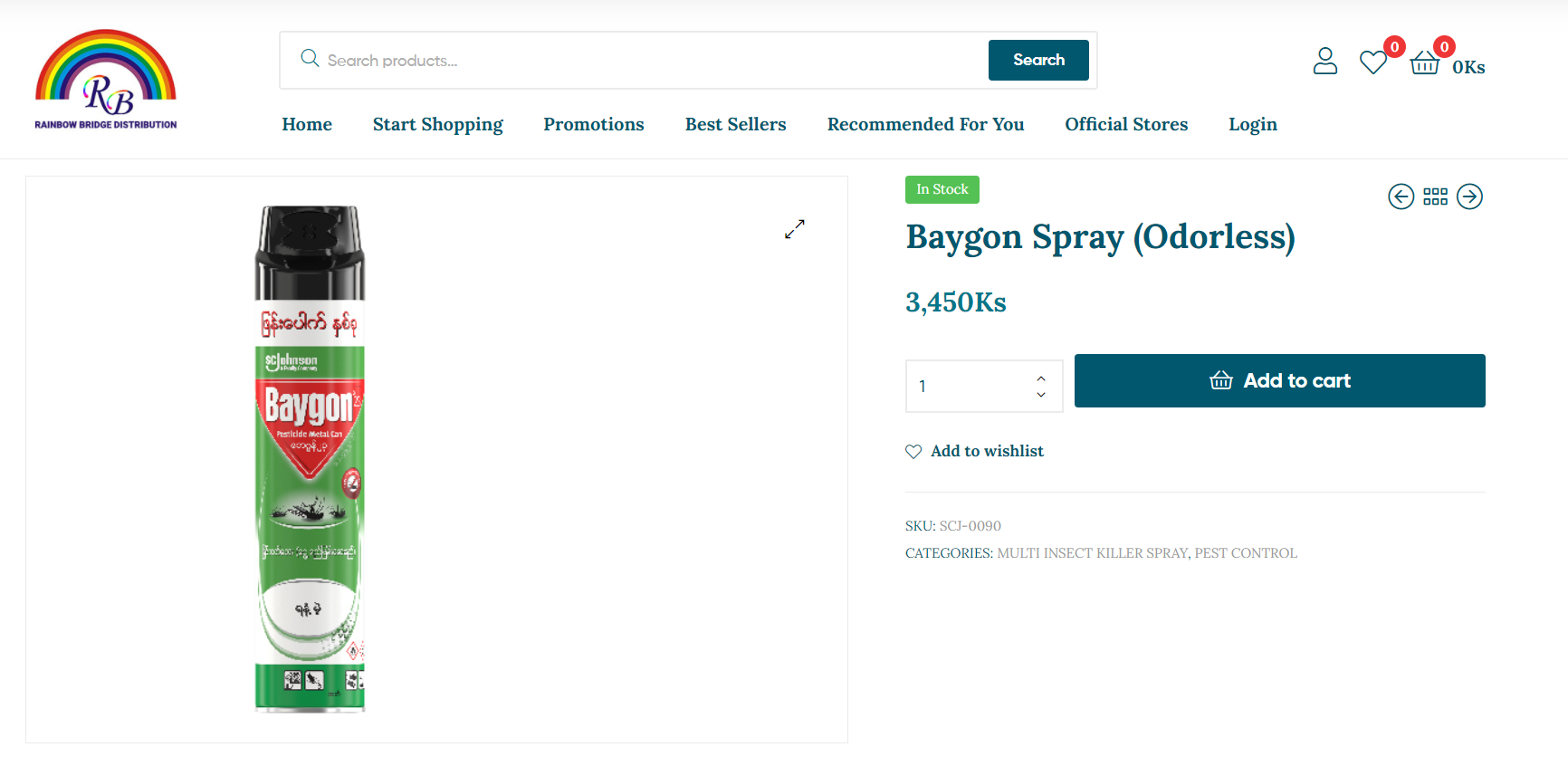Click the Baygon spray product image

pyautogui.click(x=310, y=459)
